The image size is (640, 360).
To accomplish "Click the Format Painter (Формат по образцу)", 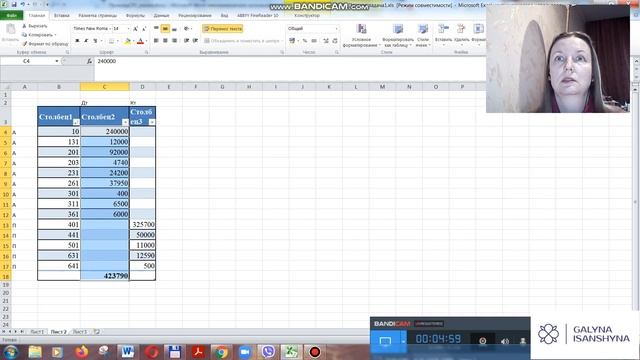I will [45, 44].
